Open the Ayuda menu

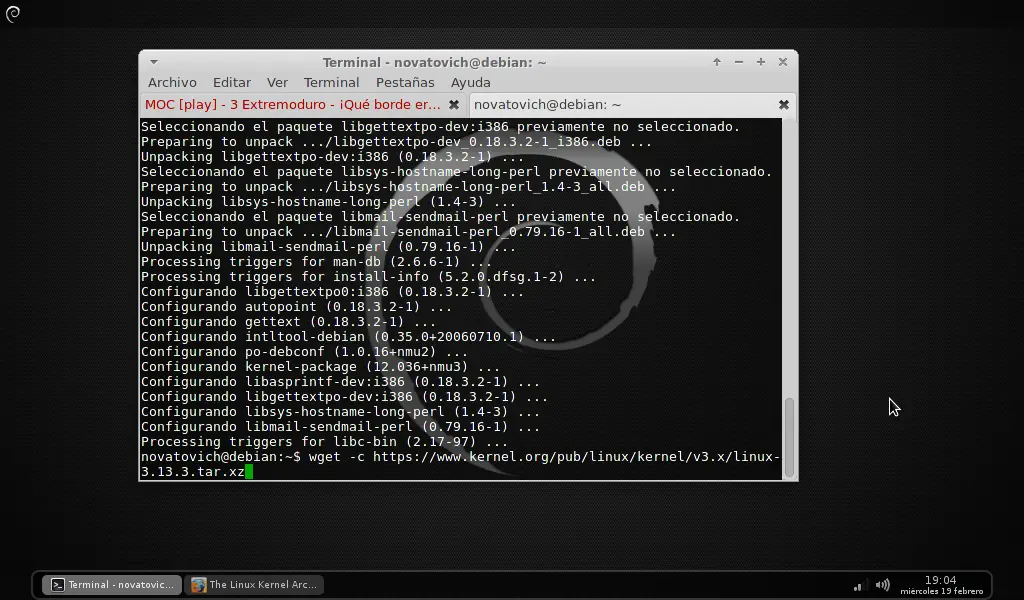[470, 82]
